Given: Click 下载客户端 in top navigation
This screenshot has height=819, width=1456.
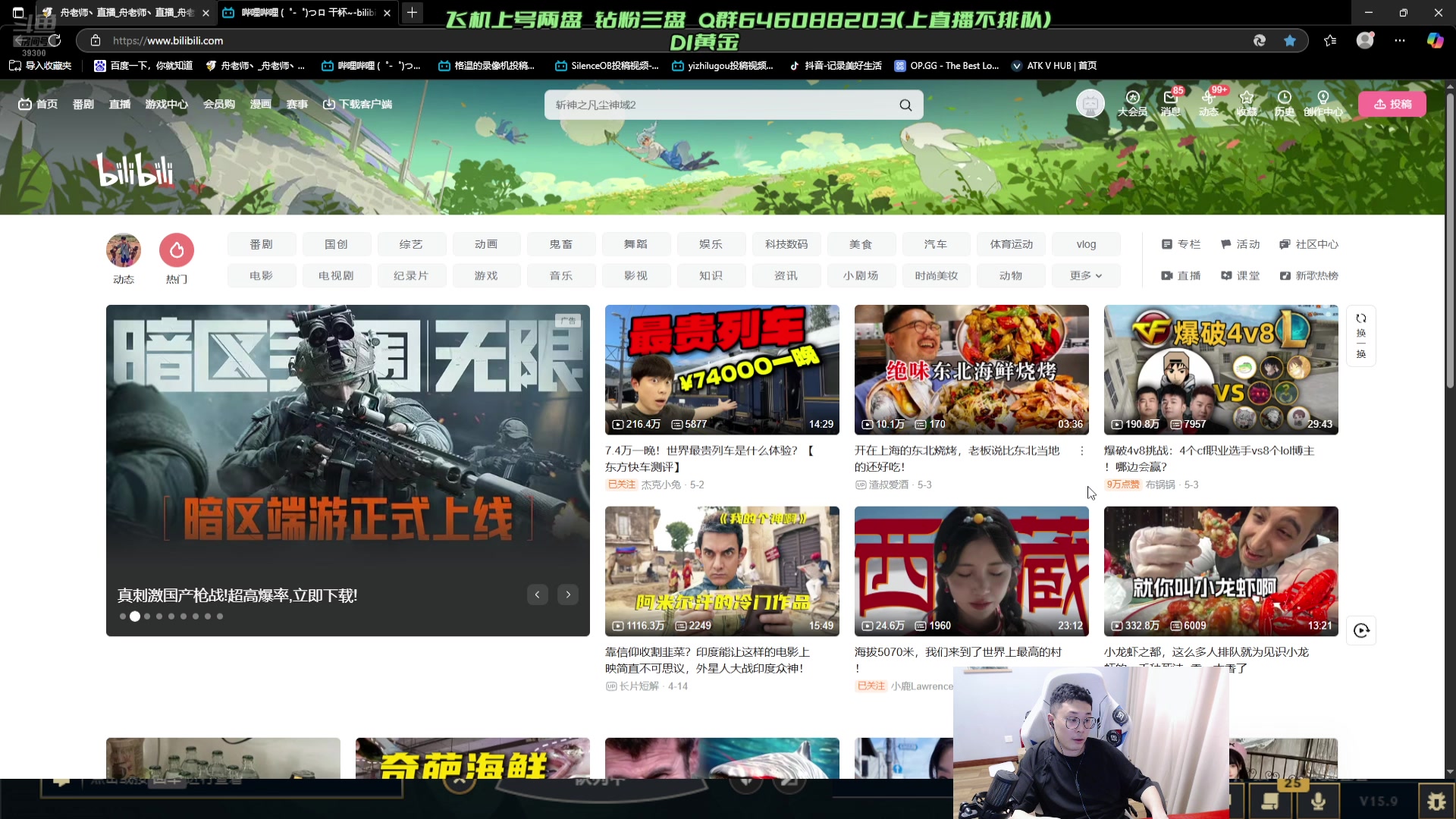Looking at the screenshot, I should (357, 104).
